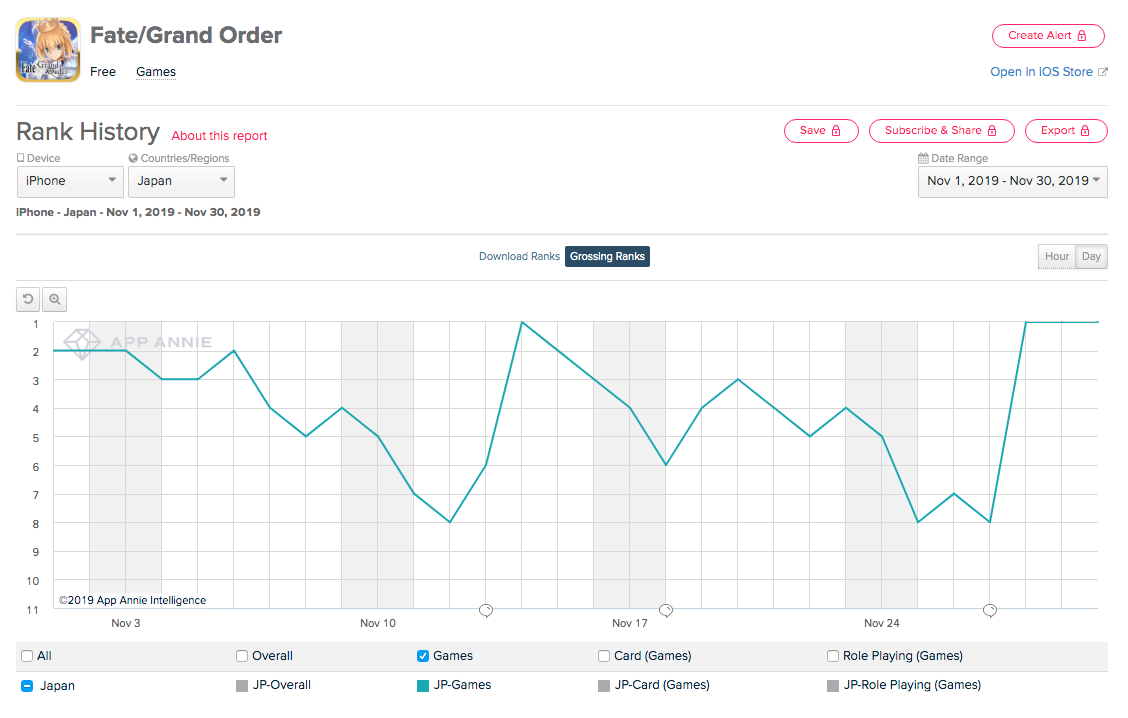The width and height of the screenshot is (1128, 718).
Task: Open the date range dropdown
Action: pos(1013,181)
